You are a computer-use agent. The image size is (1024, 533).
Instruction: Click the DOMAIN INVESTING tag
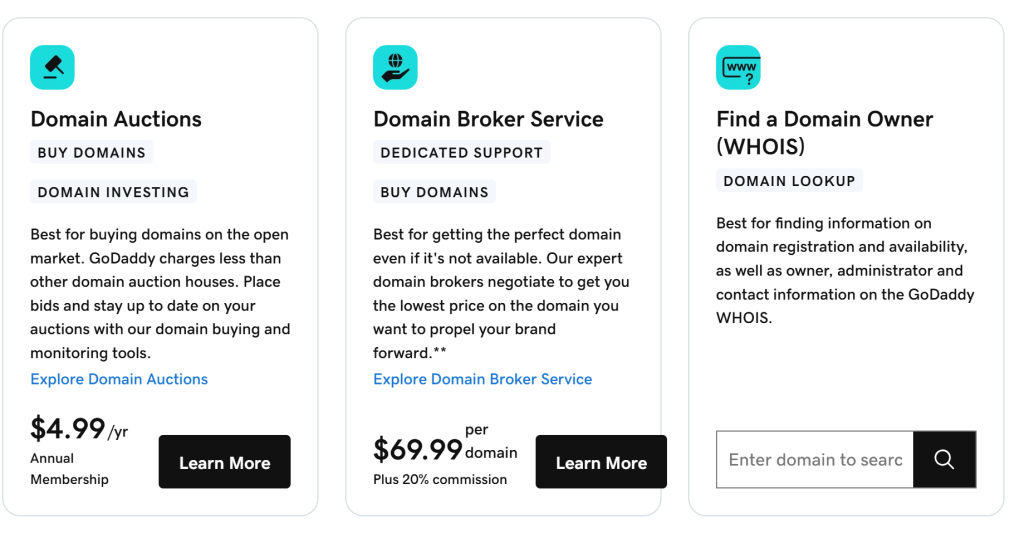(x=114, y=192)
